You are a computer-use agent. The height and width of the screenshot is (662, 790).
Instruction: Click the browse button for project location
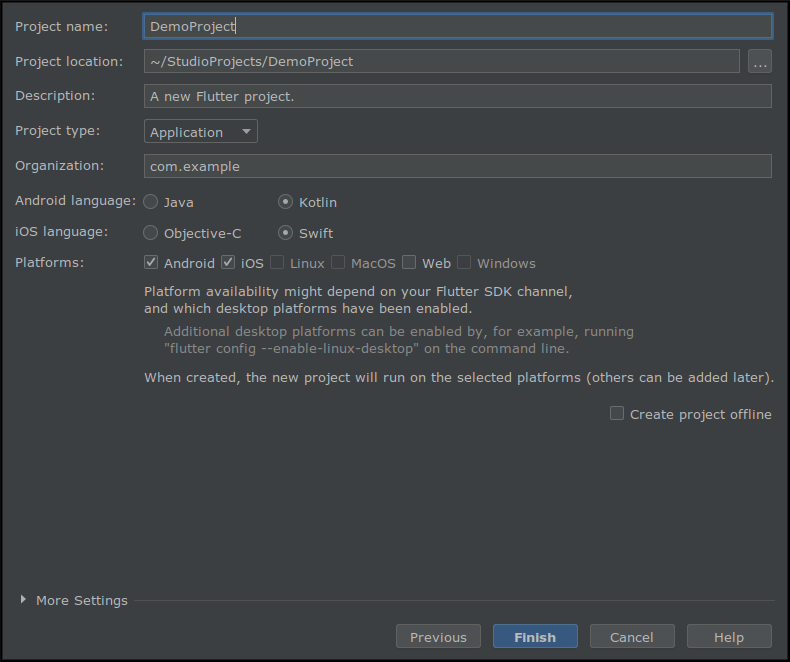click(x=760, y=62)
